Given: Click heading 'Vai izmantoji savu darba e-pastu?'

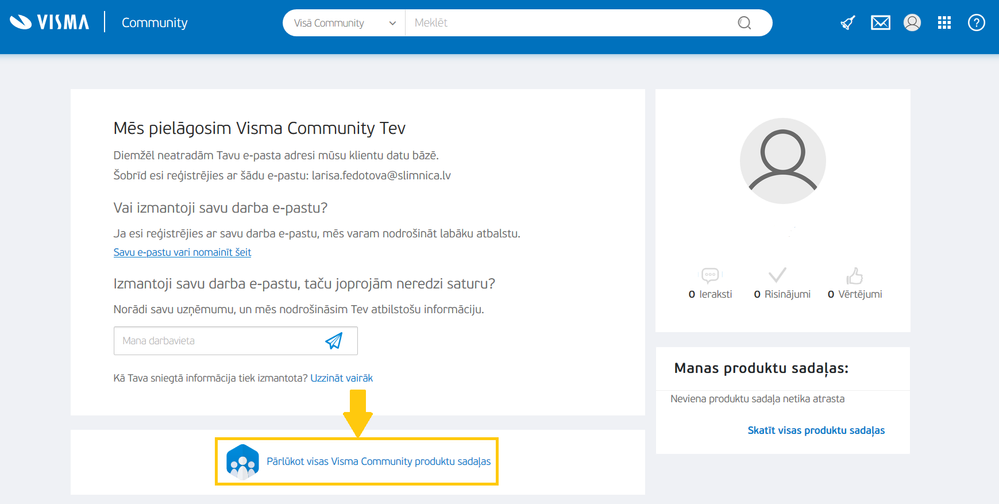Looking at the screenshot, I should (220, 208).
